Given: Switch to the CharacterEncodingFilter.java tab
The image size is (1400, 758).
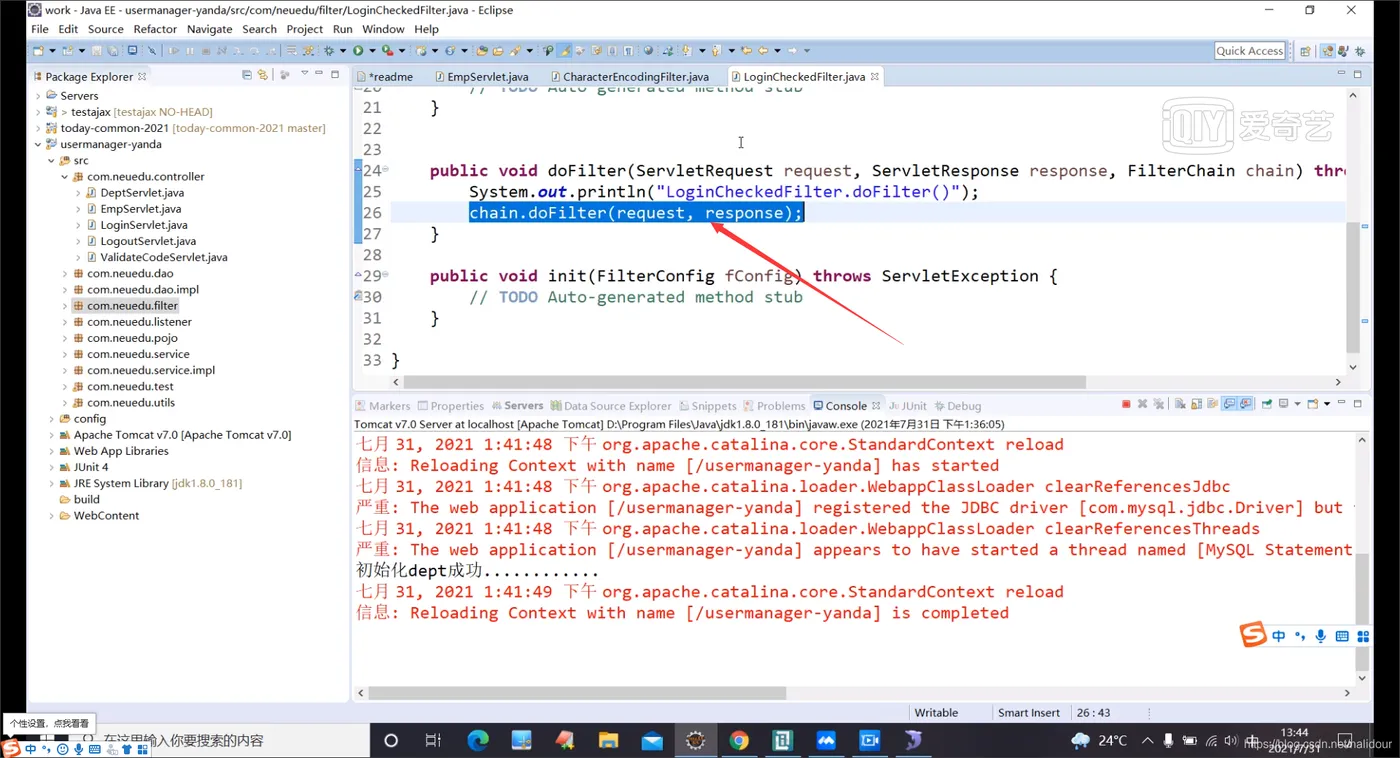Looking at the screenshot, I should click(x=629, y=76).
